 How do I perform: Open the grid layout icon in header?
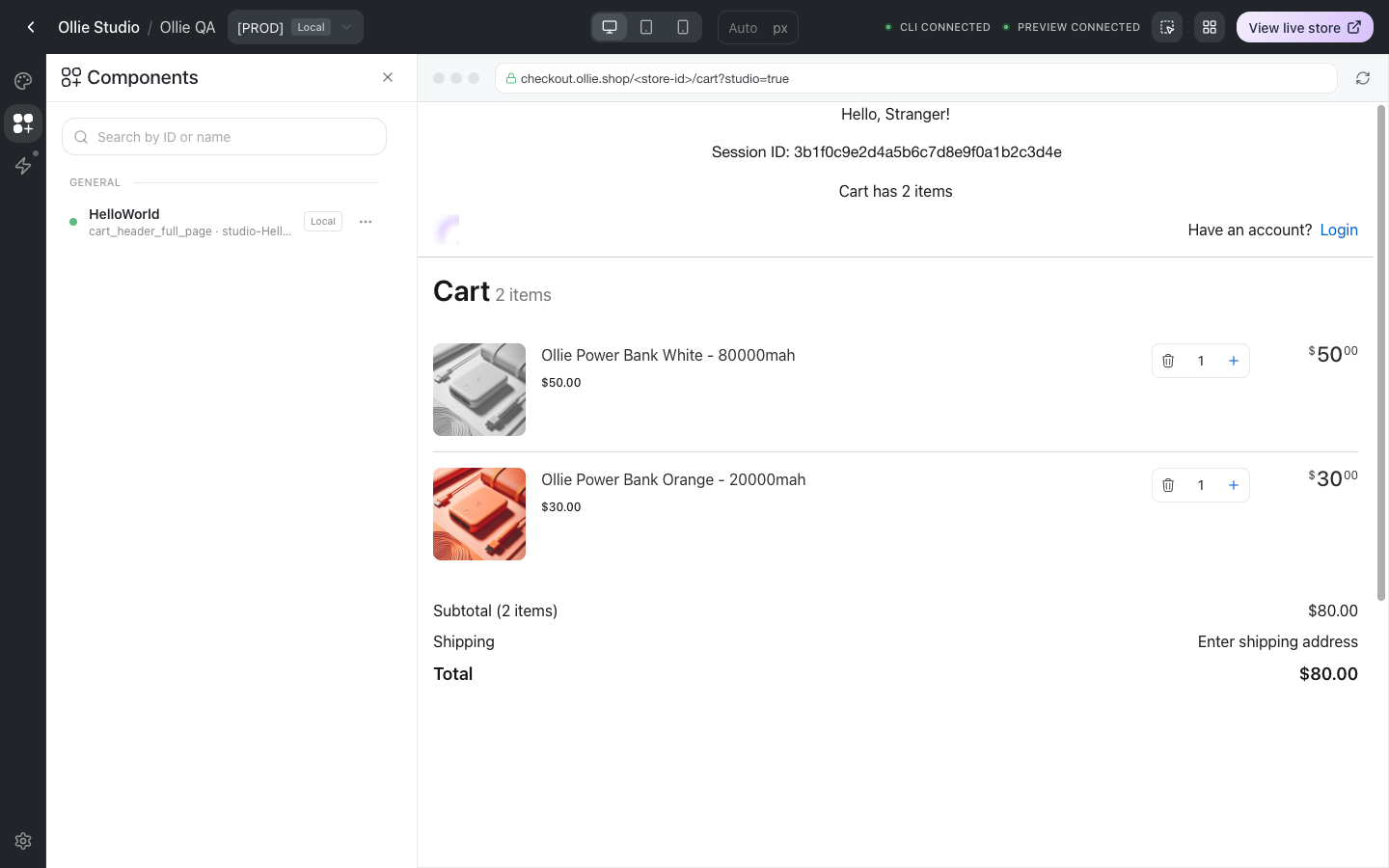tap(1210, 27)
